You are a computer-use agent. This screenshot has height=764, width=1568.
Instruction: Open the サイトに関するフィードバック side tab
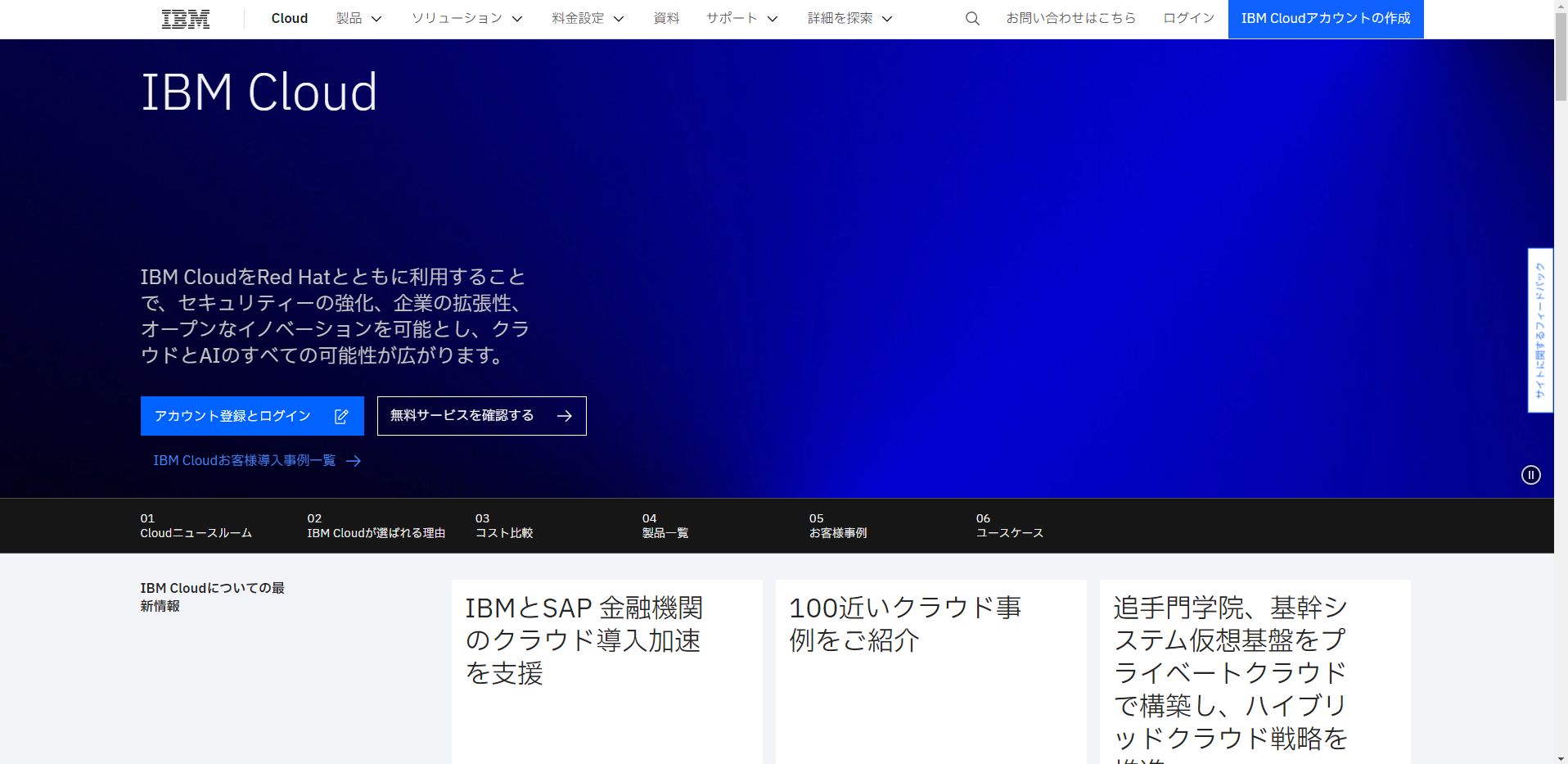point(1540,331)
